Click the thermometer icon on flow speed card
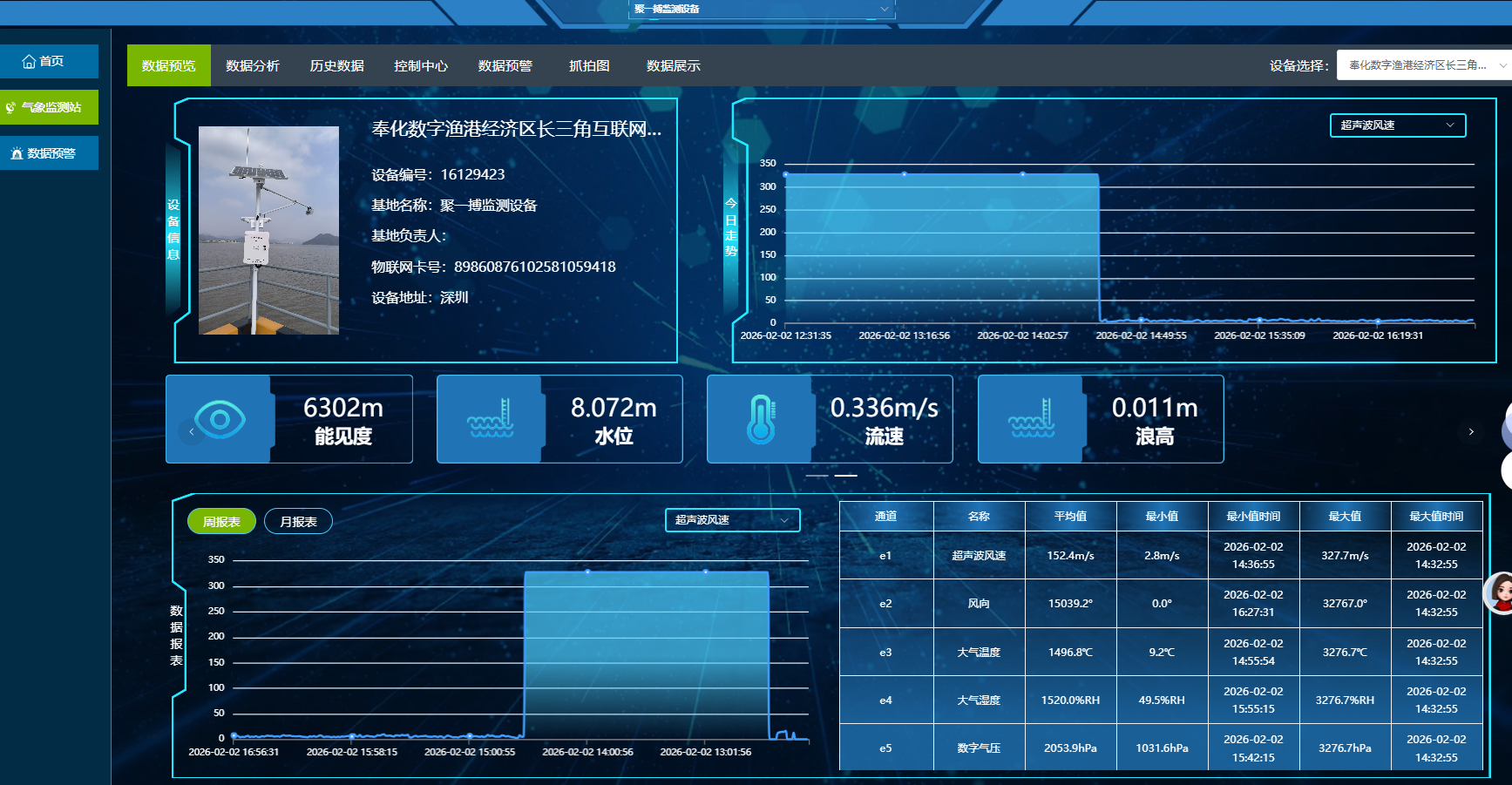This screenshot has height=785, width=1512. (761, 420)
